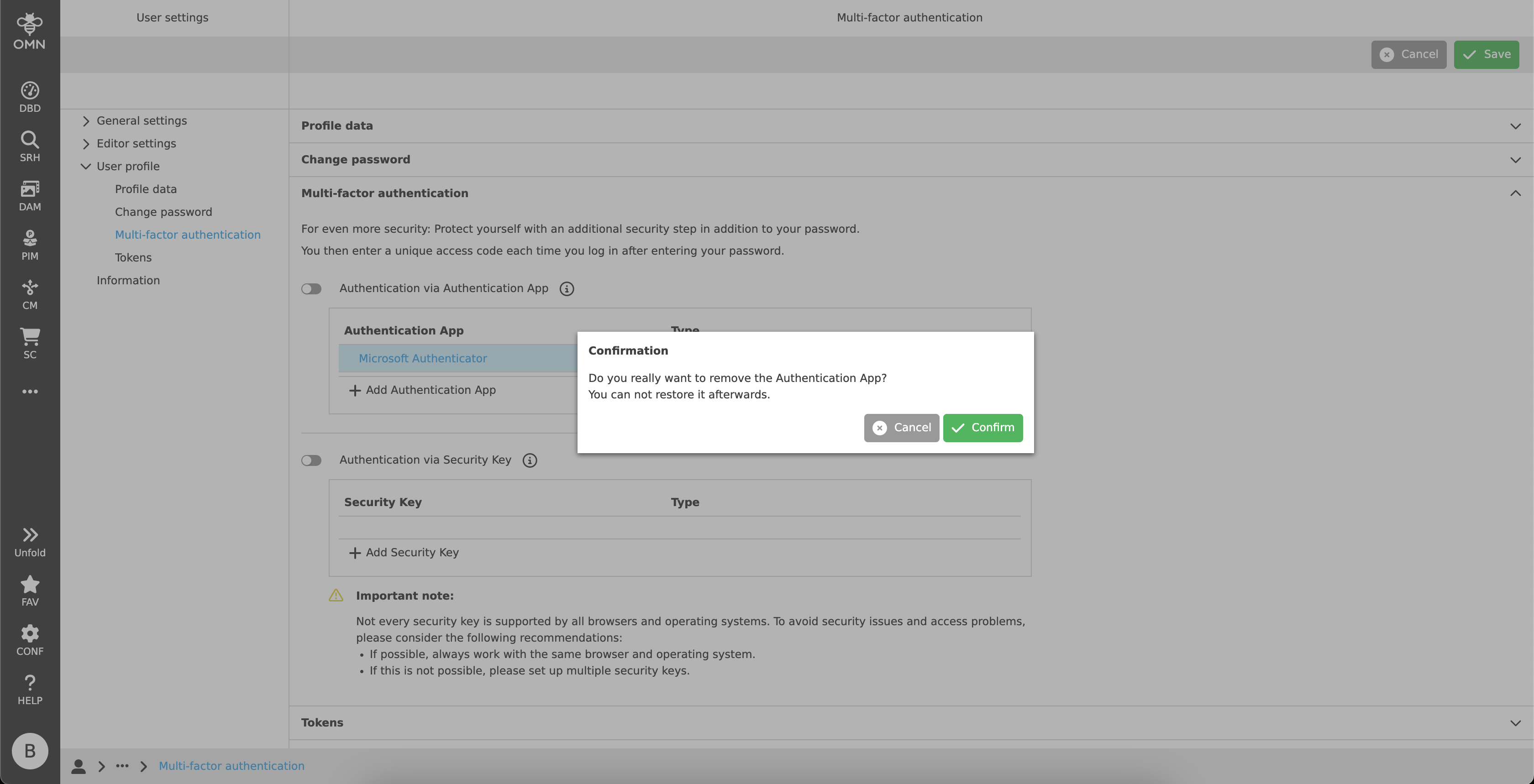The height and width of the screenshot is (784, 1534).
Task: Select Tokens in the settings tree
Action: 133,257
